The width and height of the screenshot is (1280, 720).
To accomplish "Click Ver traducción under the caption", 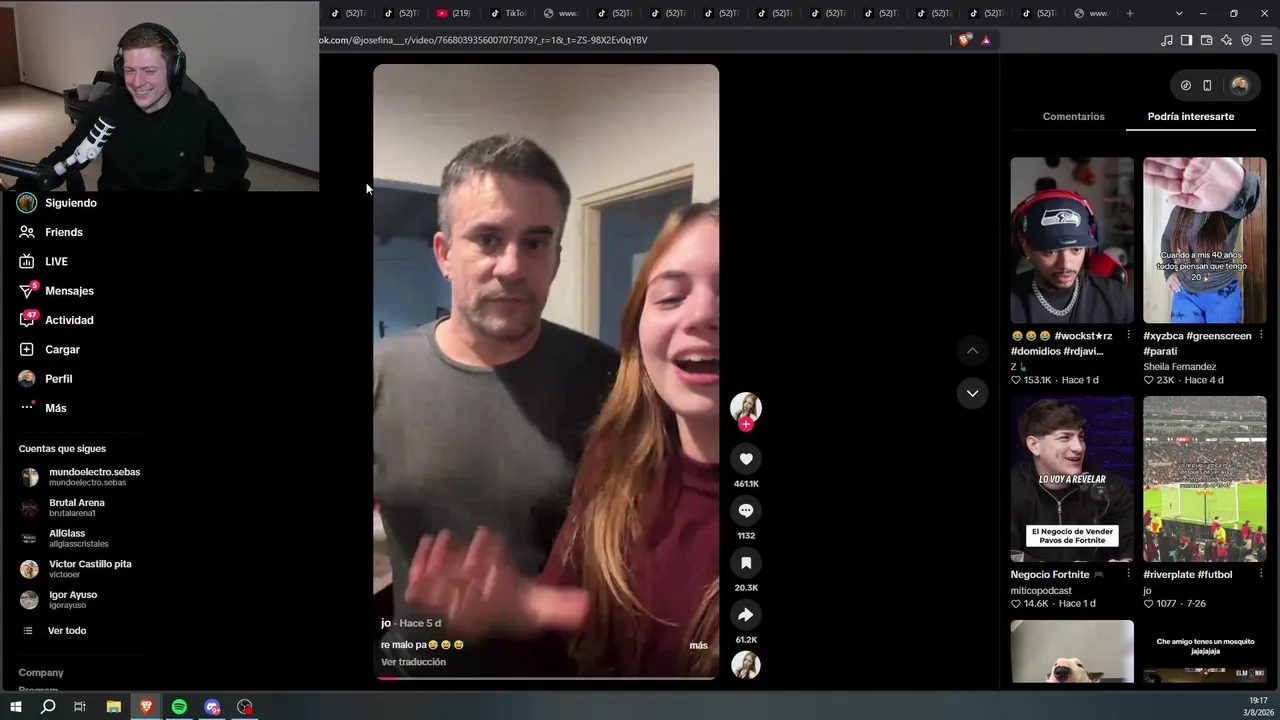I will pyautogui.click(x=413, y=662).
